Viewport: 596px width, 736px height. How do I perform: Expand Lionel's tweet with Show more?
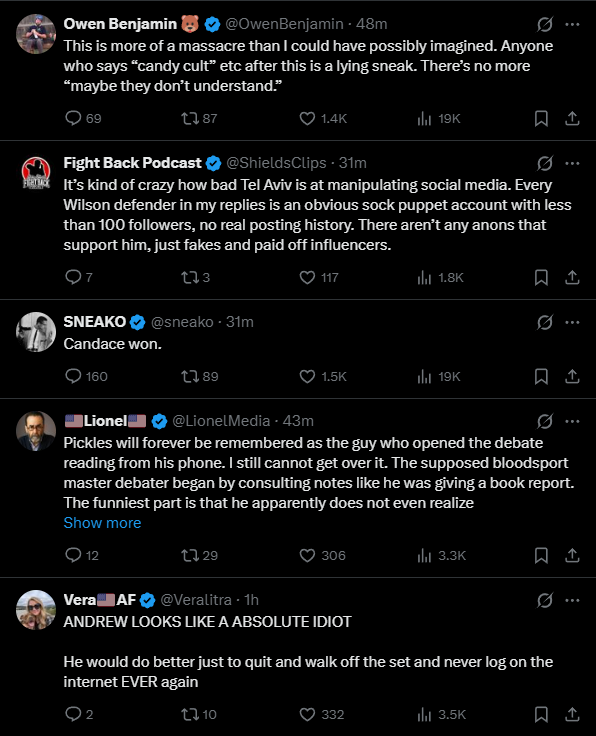click(x=102, y=523)
